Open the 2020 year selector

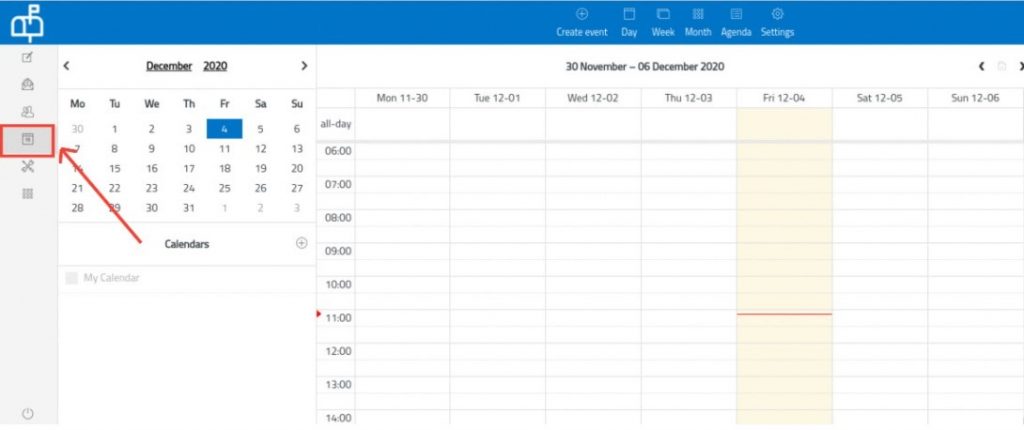215,66
